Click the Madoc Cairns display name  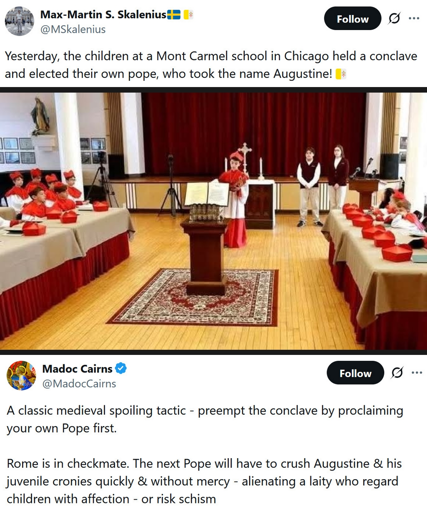pos(77,369)
